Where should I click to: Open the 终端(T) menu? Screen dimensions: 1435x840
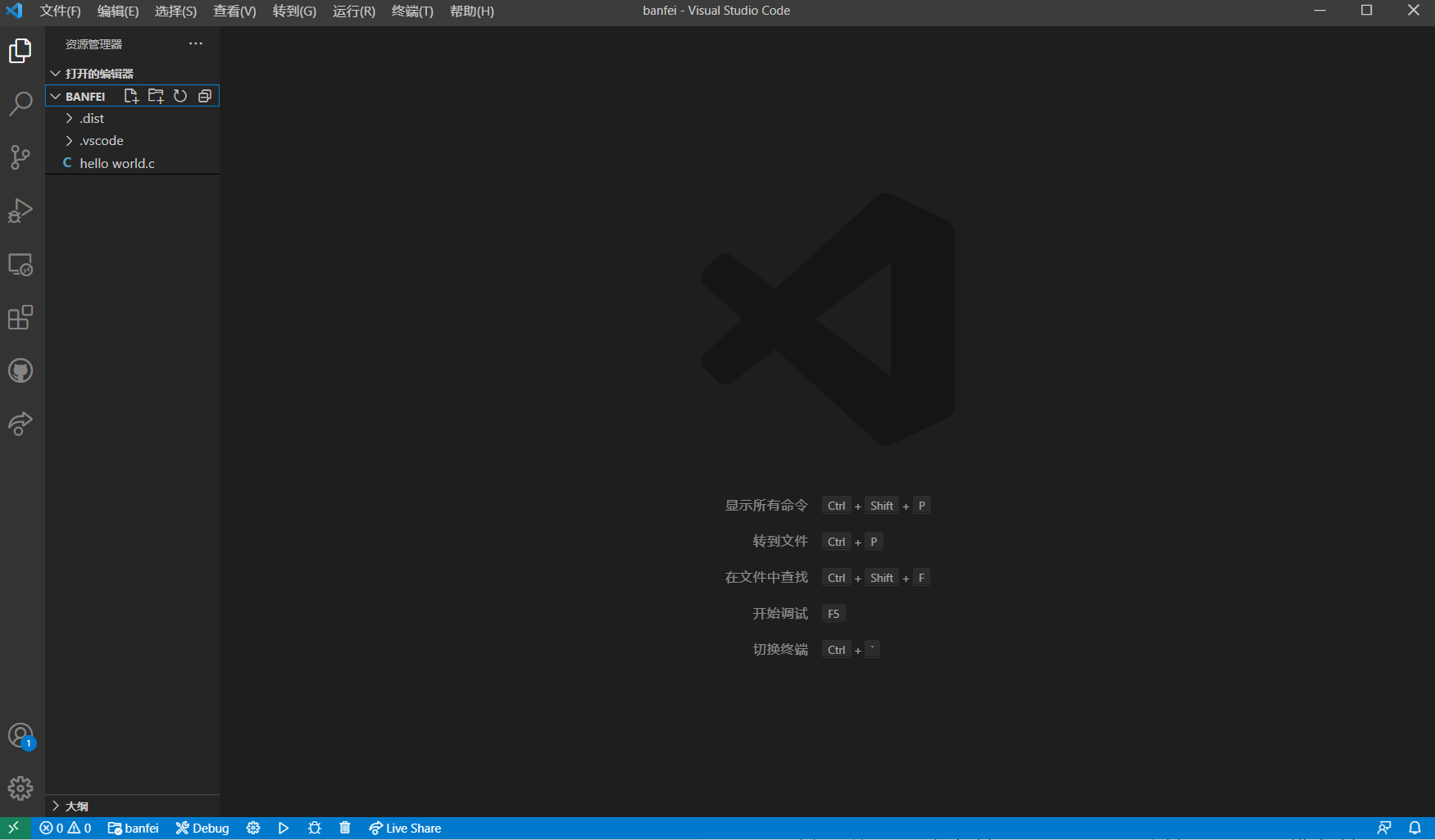[x=412, y=11]
